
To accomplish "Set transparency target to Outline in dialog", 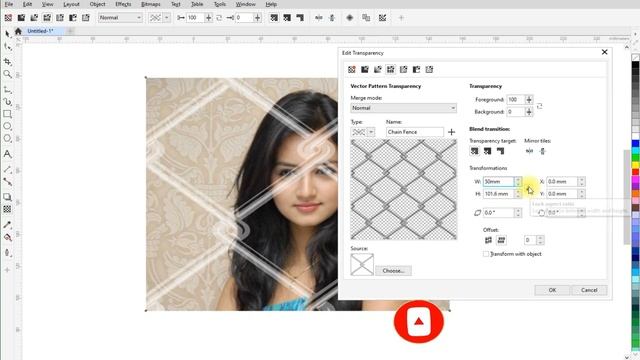I will (501, 151).
